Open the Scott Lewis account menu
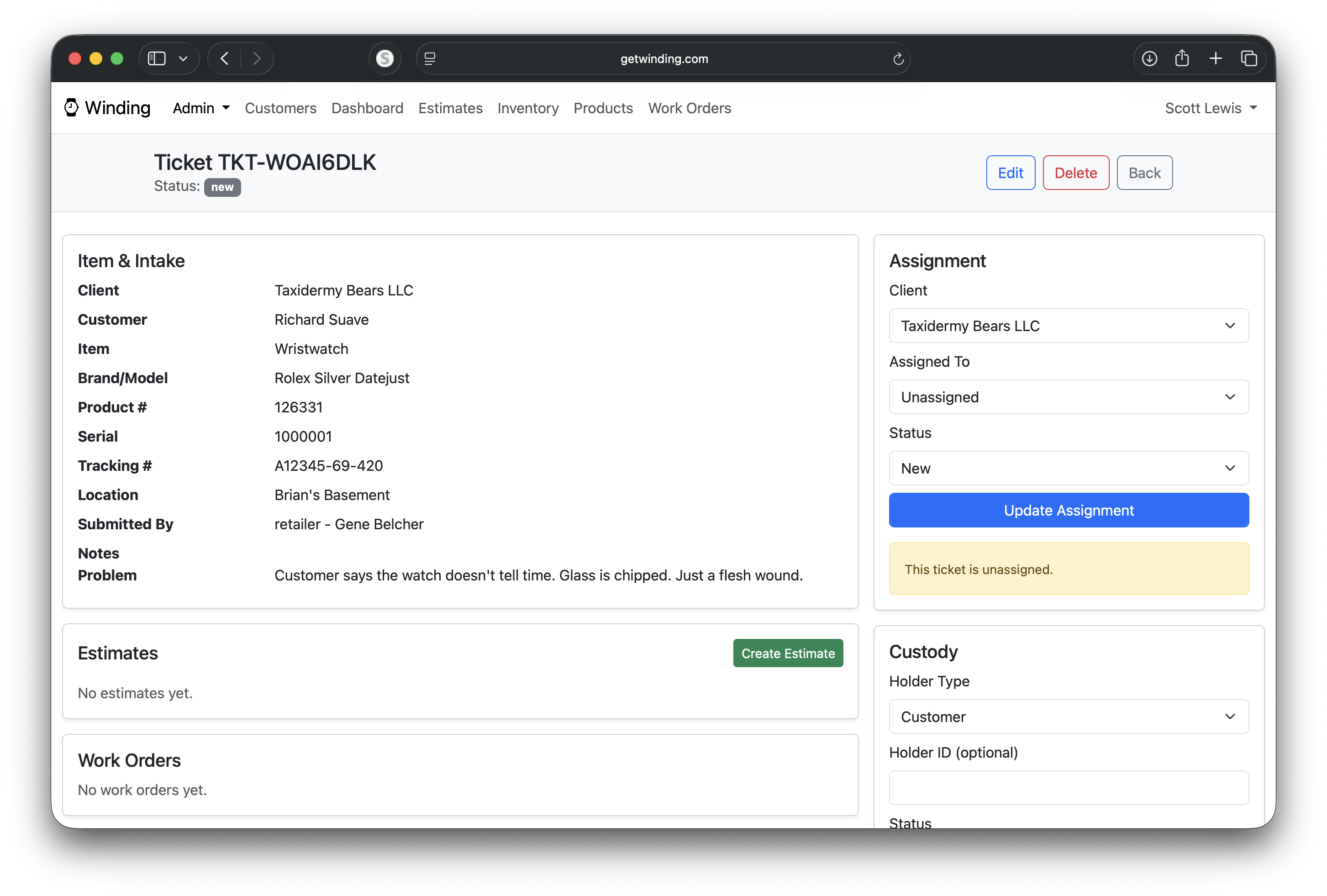 1211,108
